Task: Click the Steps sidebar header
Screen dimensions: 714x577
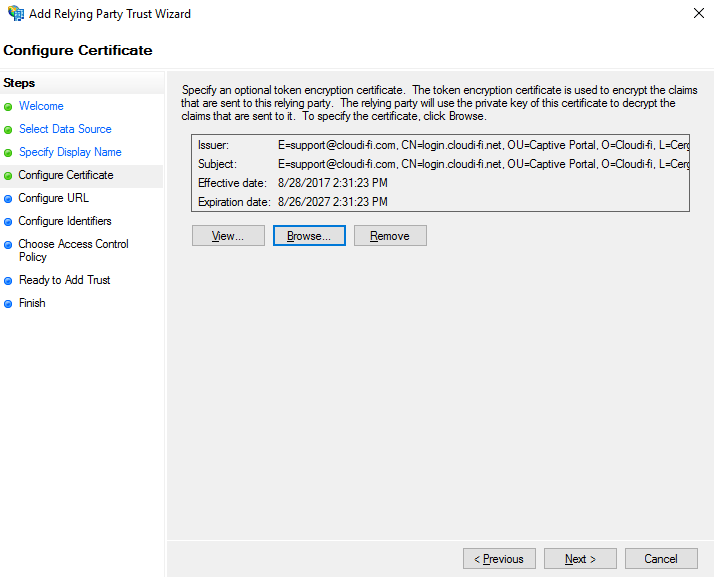Action: pos(19,83)
